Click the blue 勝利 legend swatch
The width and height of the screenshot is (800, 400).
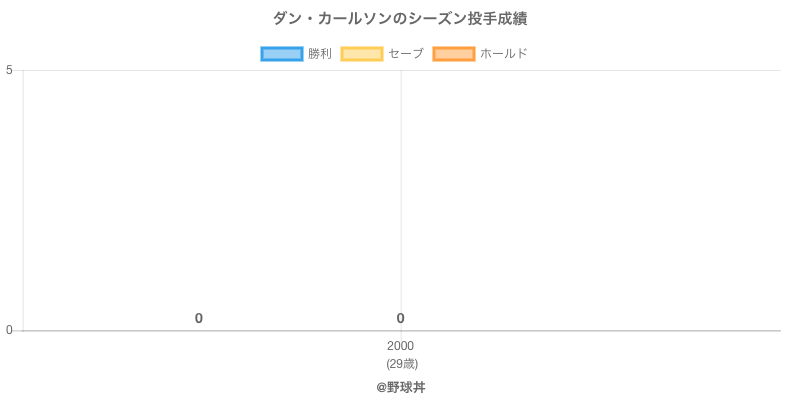282,54
